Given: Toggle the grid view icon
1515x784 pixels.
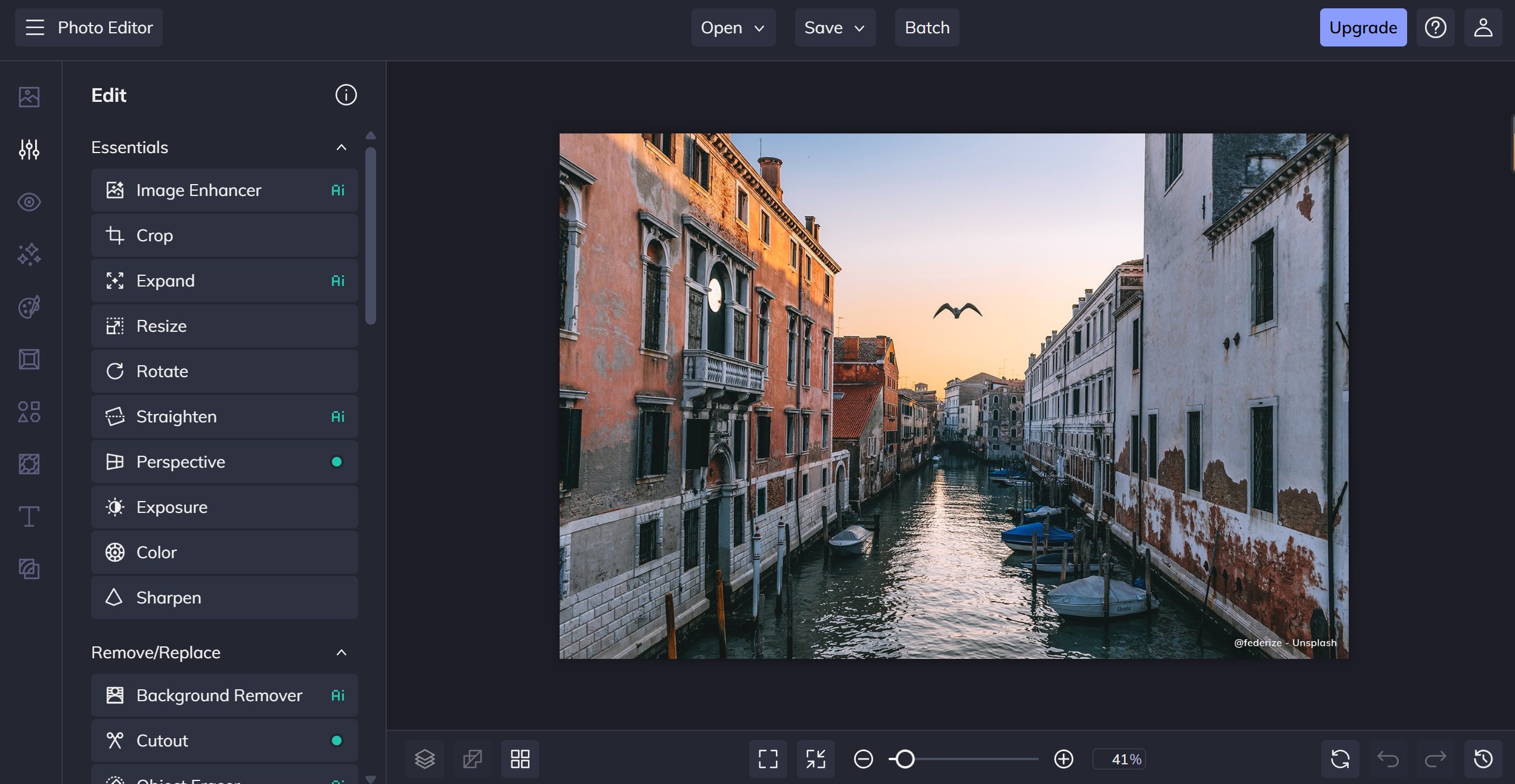Looking at the screenshot, I should click(520, 759).
